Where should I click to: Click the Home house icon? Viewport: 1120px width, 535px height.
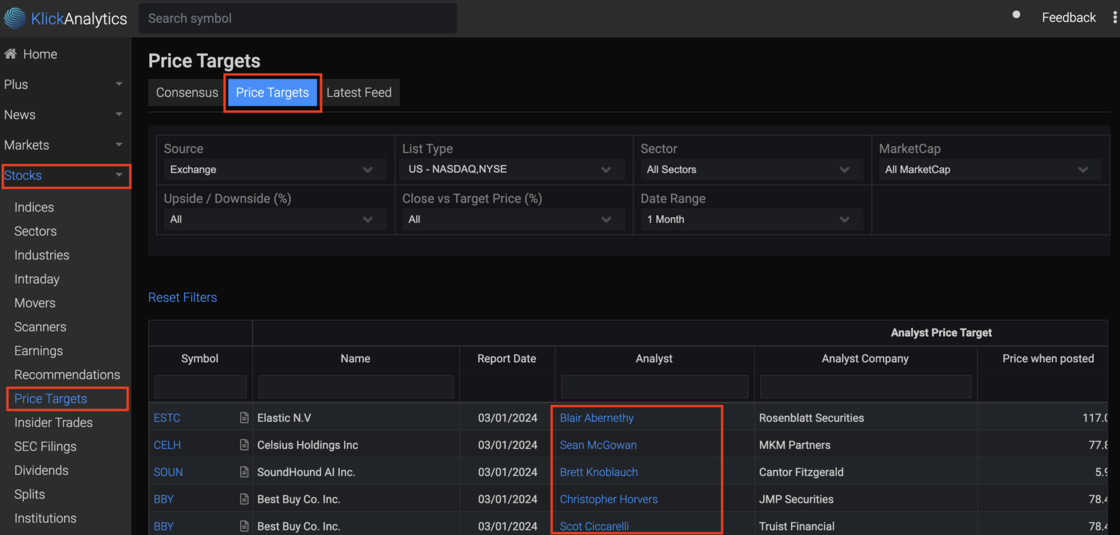coord(10,54)
